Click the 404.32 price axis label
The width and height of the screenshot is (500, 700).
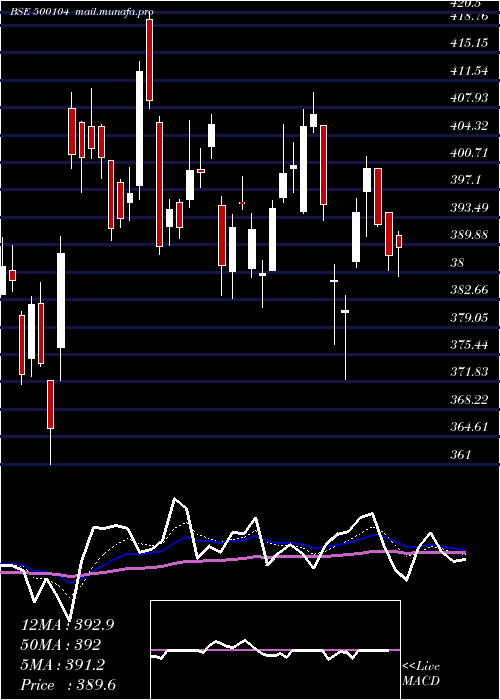tap(469, 126)
